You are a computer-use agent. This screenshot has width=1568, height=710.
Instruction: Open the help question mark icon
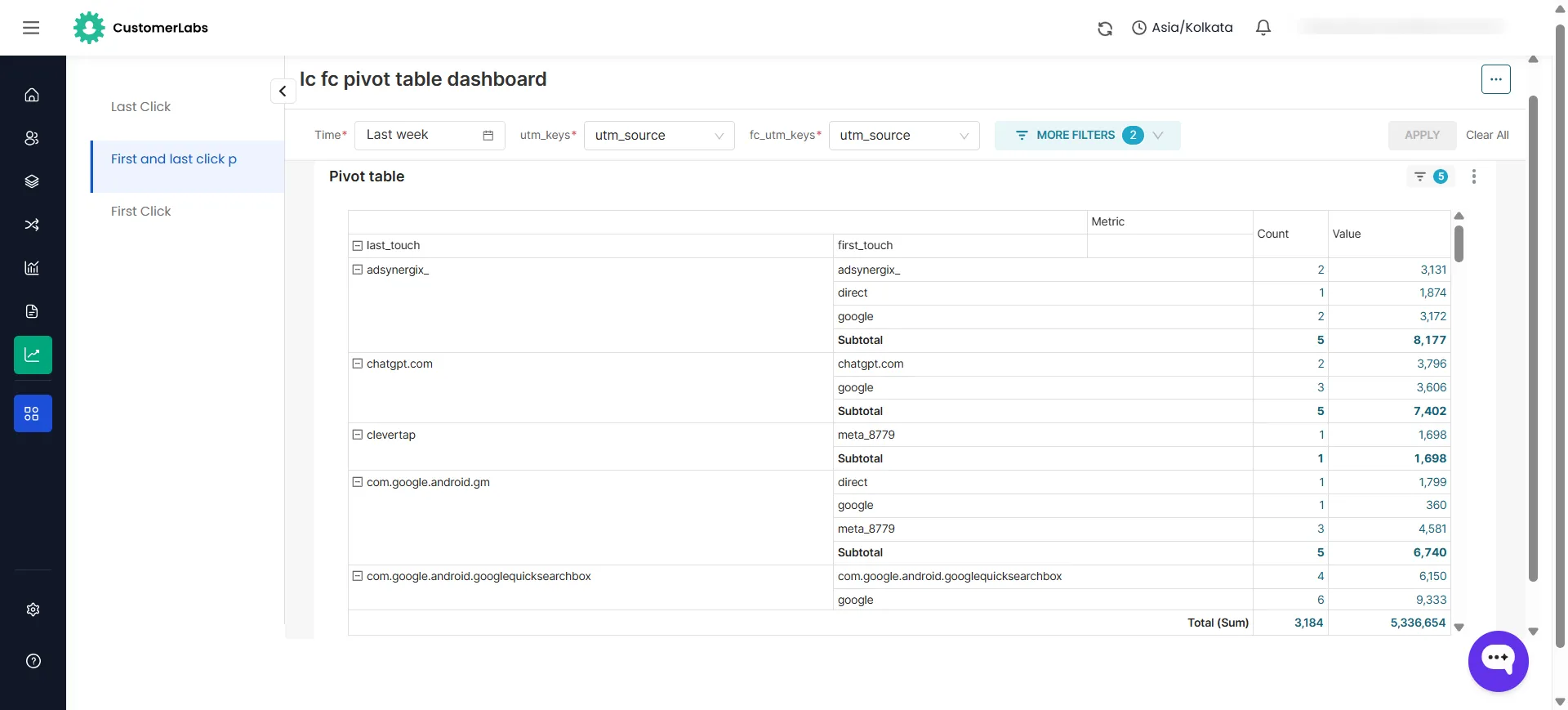click(x=33, y=661)
